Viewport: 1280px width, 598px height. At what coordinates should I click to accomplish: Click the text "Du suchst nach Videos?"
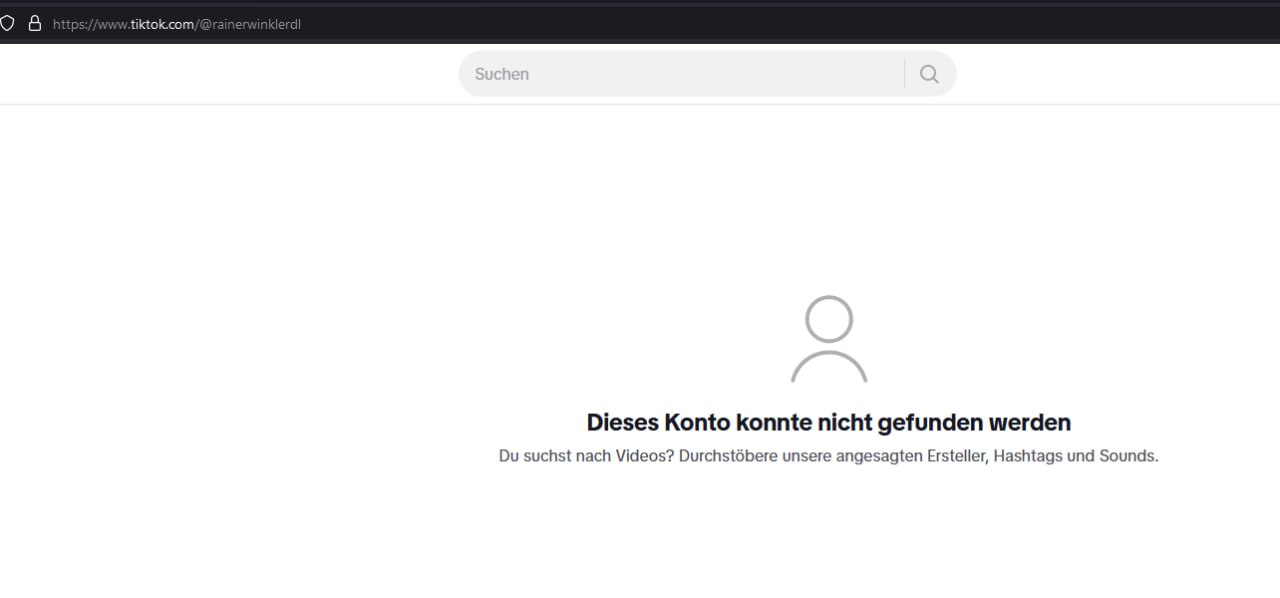pyautogui.click(x=587, y=456)
